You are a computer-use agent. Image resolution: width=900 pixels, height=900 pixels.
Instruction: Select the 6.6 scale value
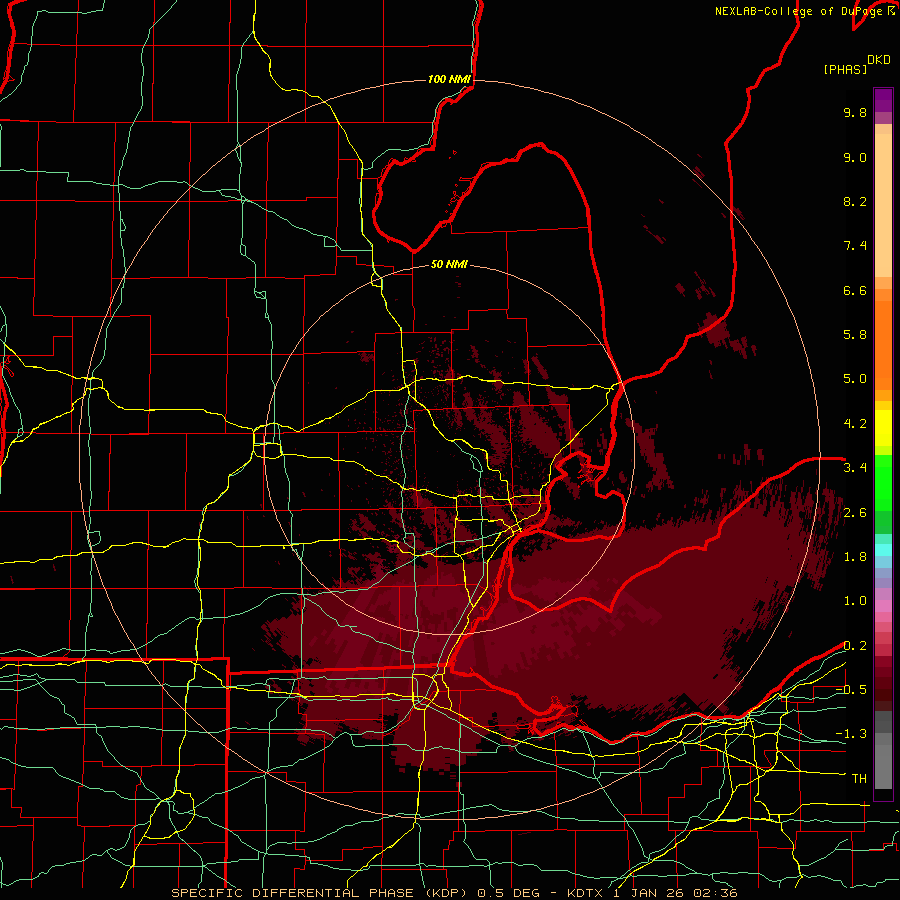tap(855, 290)
